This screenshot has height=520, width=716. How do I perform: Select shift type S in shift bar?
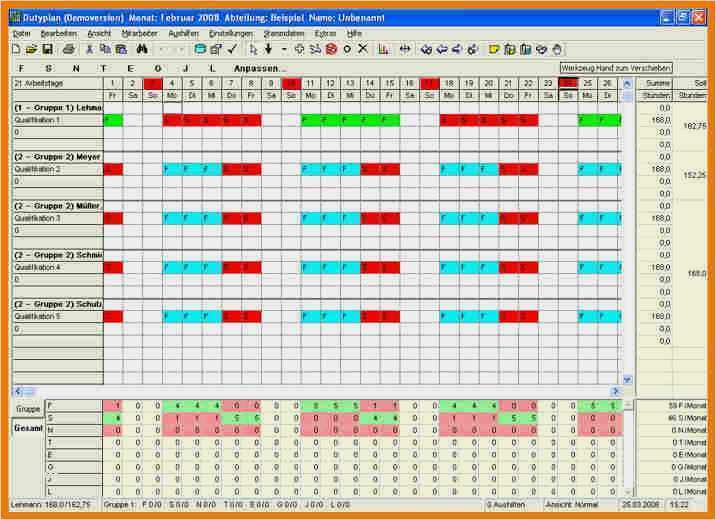tap(48, 68)
